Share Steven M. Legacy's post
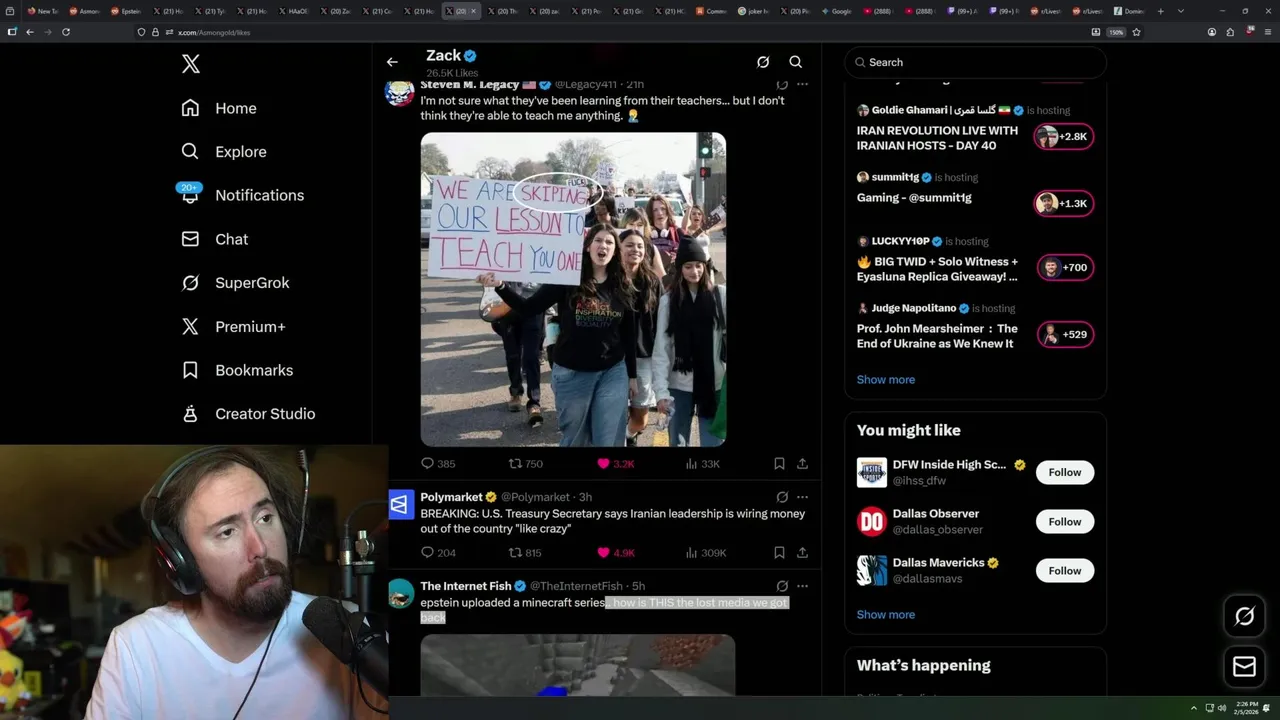The width and height of the screenshot is (1280, 720). (x=802, y=464)
